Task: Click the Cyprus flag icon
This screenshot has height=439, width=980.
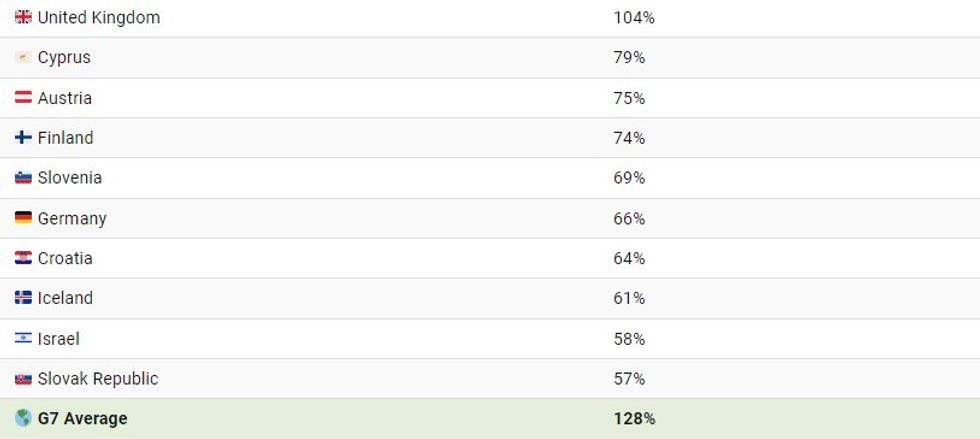Action: [x=23, y=58]
